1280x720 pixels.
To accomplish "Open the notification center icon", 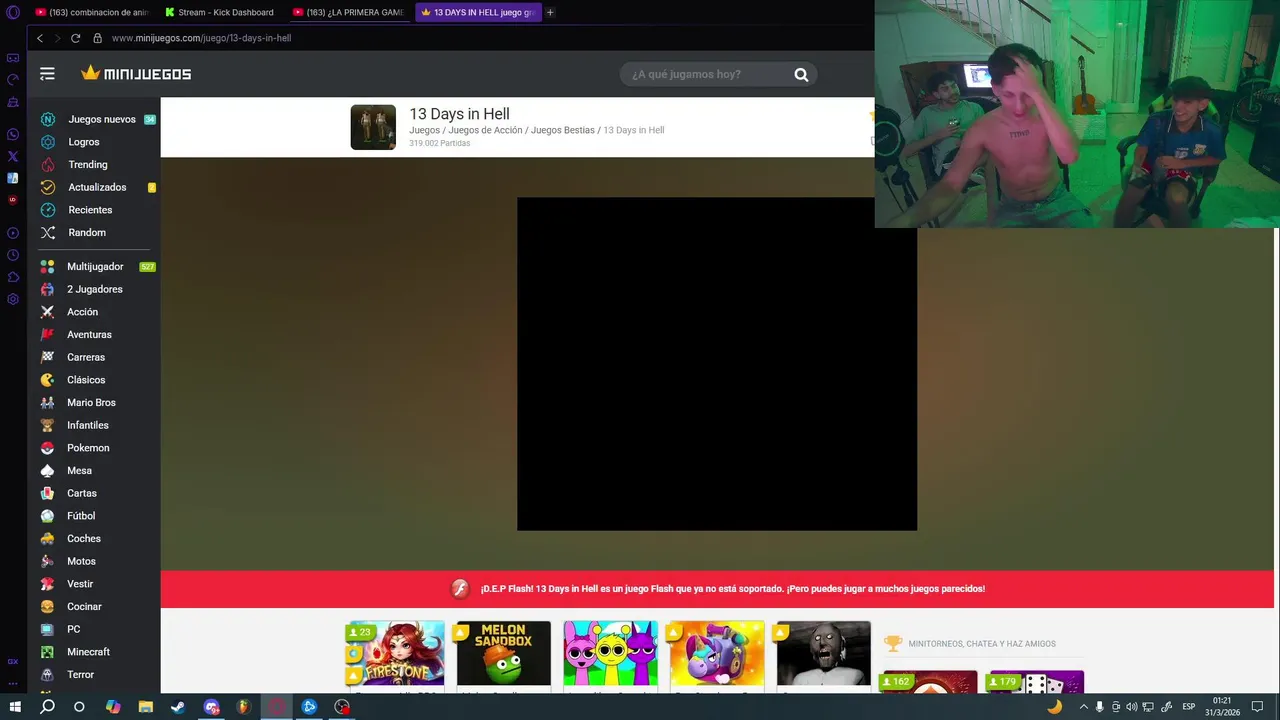I will click(x=1258, y=707).
